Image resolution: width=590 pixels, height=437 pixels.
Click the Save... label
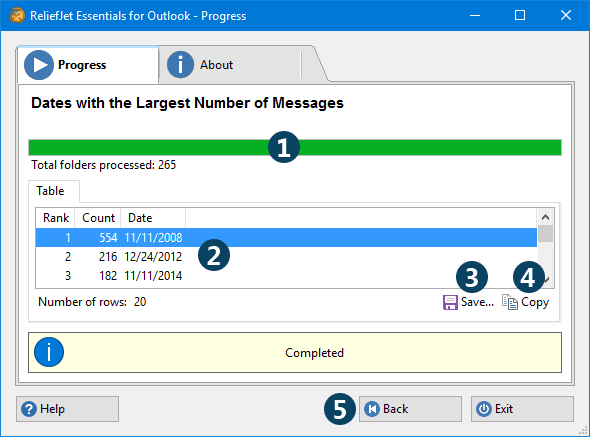click(x=477, y=302)
